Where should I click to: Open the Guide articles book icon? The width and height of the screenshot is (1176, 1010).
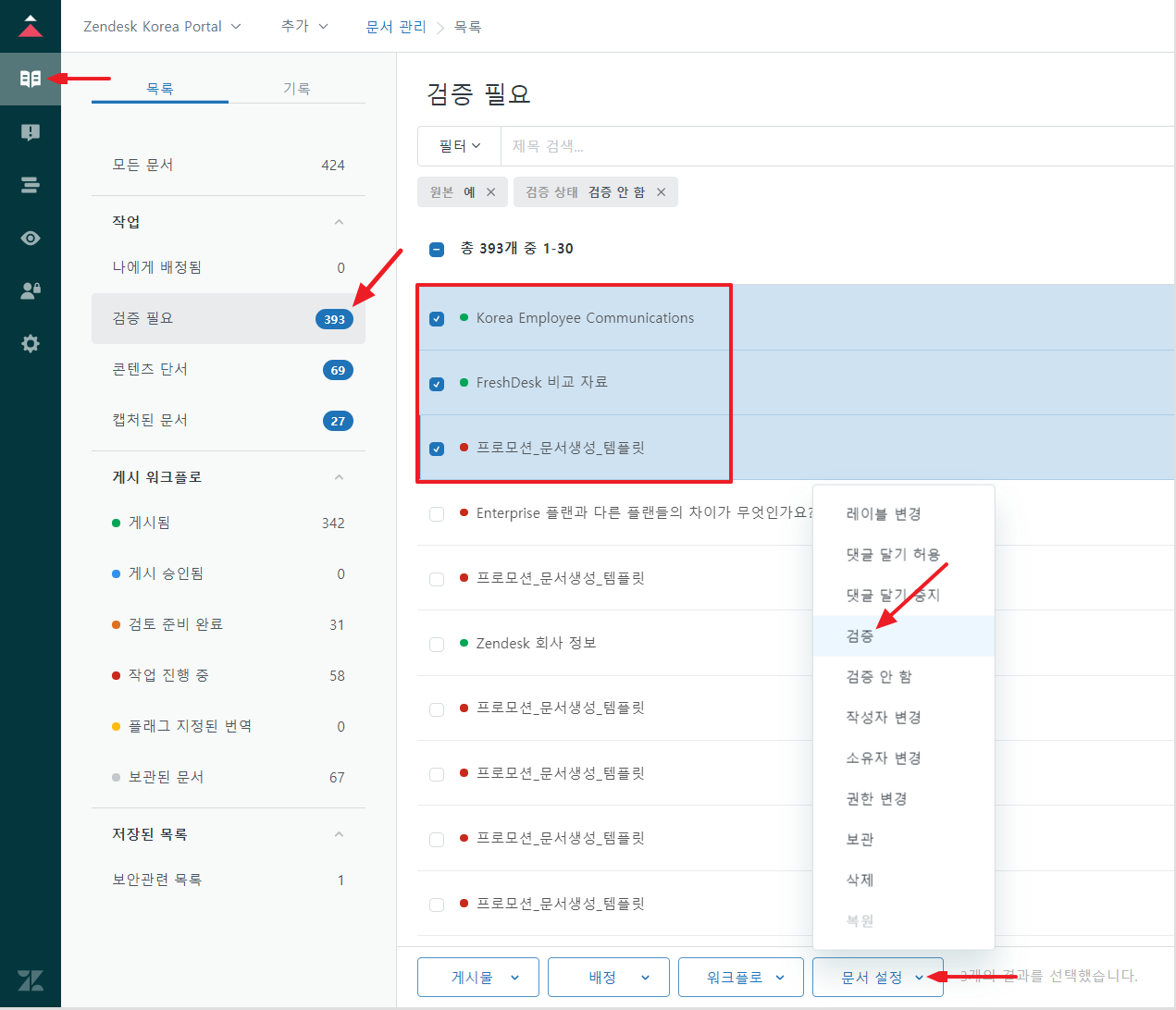point(31,79)
